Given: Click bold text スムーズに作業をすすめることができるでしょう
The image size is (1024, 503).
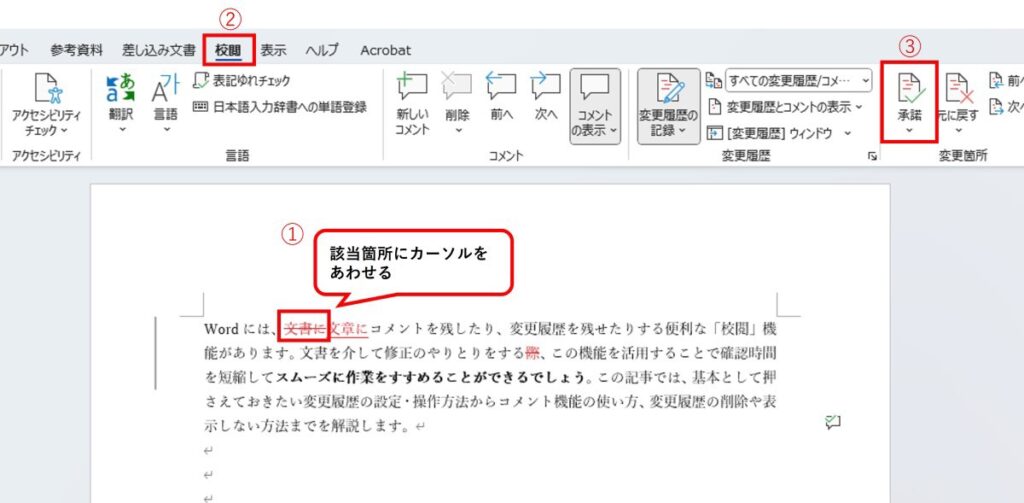Looking at the screenshot, I should pyautogui.click(x=431, y=377).
